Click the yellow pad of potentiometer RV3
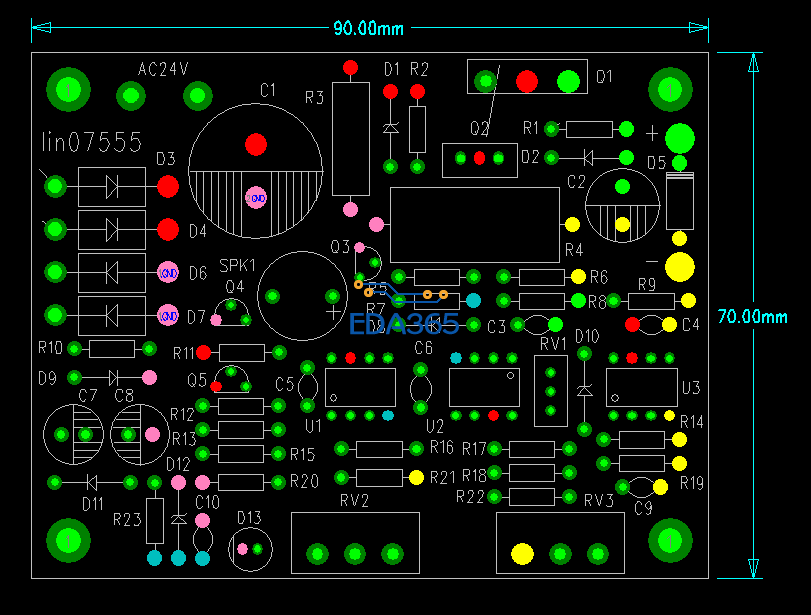Screen dimensions: 811x615 [522, 554]
